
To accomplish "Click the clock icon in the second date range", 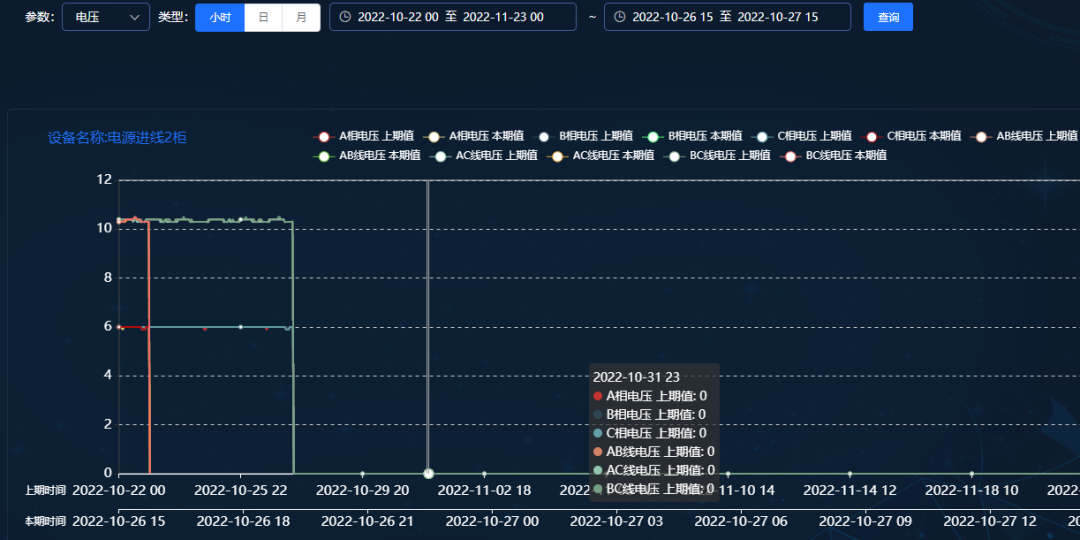I will 619,17.
